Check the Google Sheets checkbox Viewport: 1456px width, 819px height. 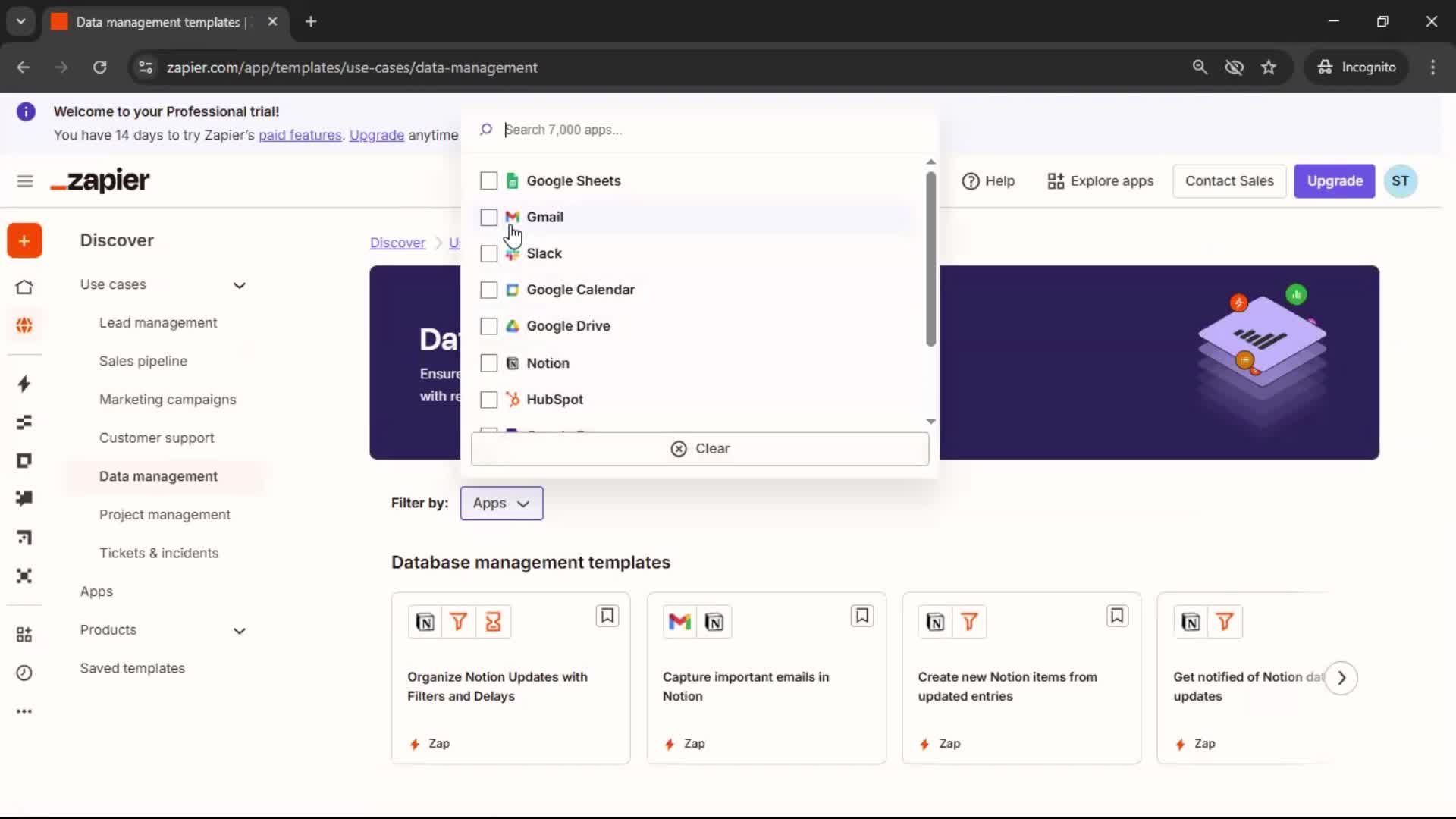[489, 181]
